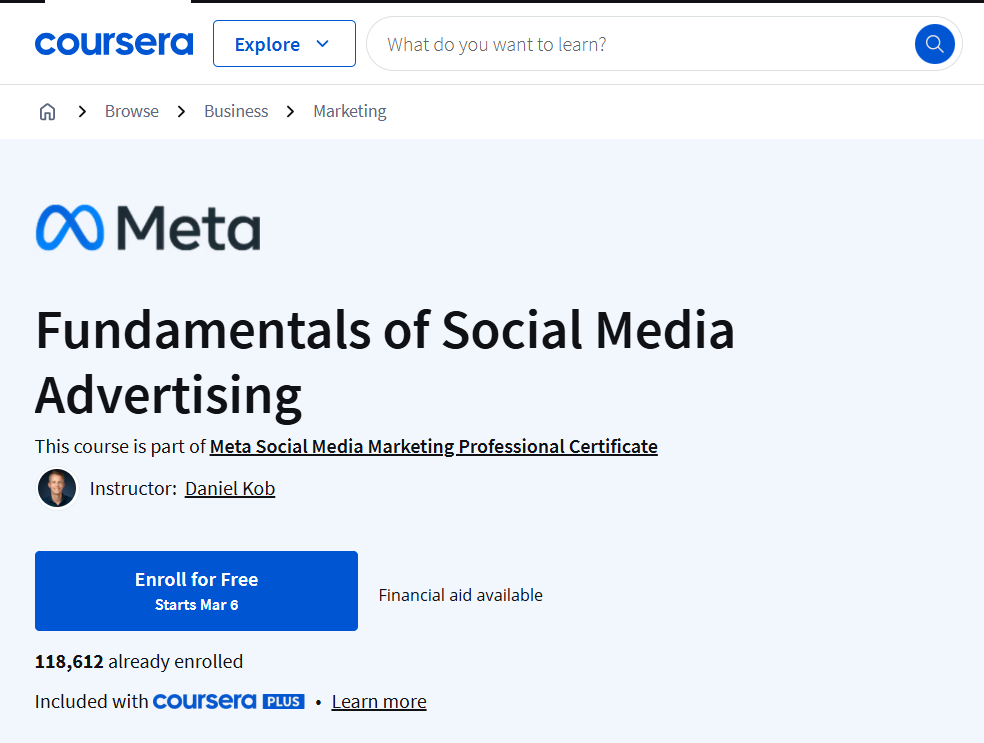Click the Coursera logo
This screenshot has height=743, width=984.
click(x=113, y=43)
